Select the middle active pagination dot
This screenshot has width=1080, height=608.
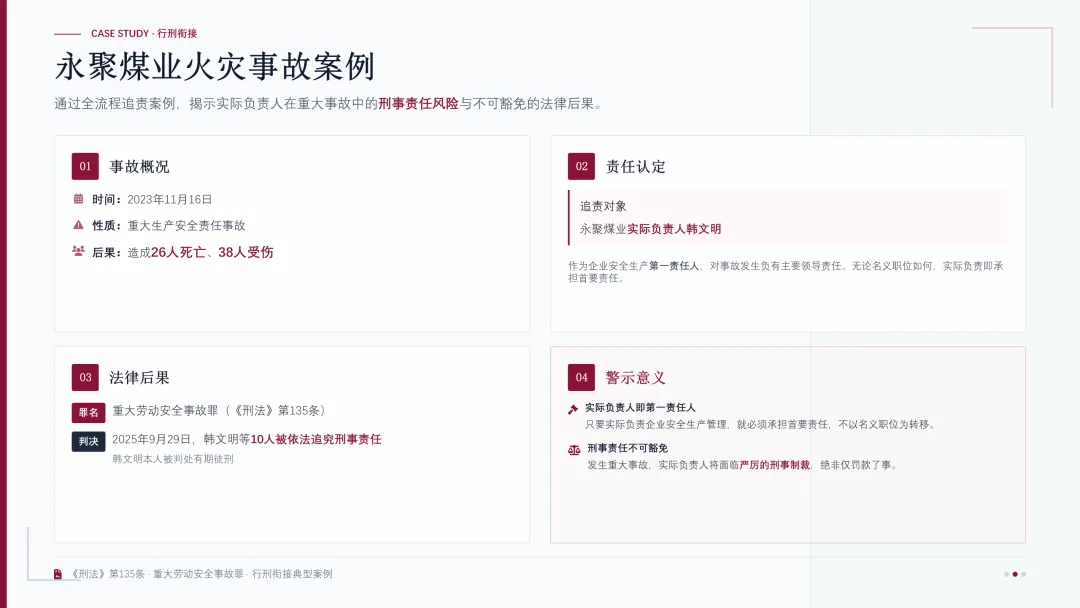tap(1015, 574)
